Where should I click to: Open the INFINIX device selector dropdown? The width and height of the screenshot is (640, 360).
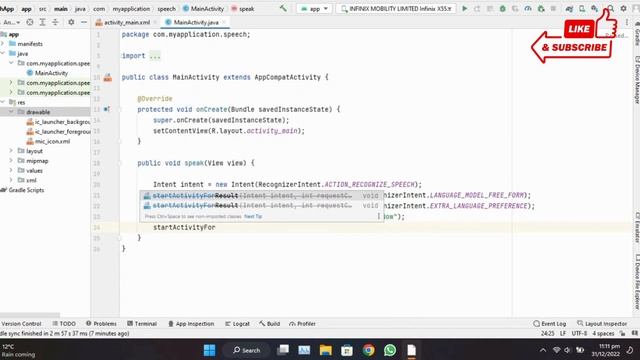[396, 8]
